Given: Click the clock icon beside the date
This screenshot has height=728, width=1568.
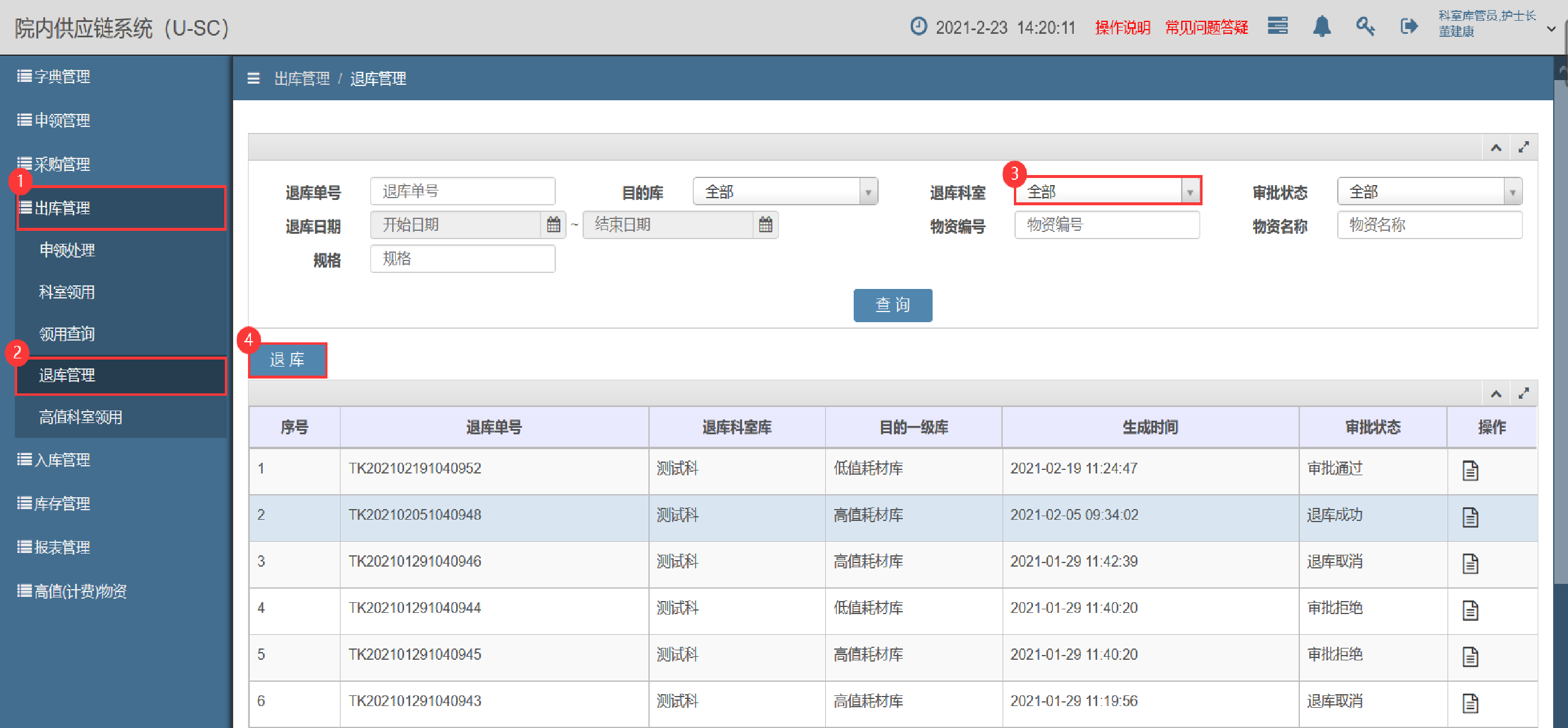Looking at the screenshot, I should click(x=918, y=26).
